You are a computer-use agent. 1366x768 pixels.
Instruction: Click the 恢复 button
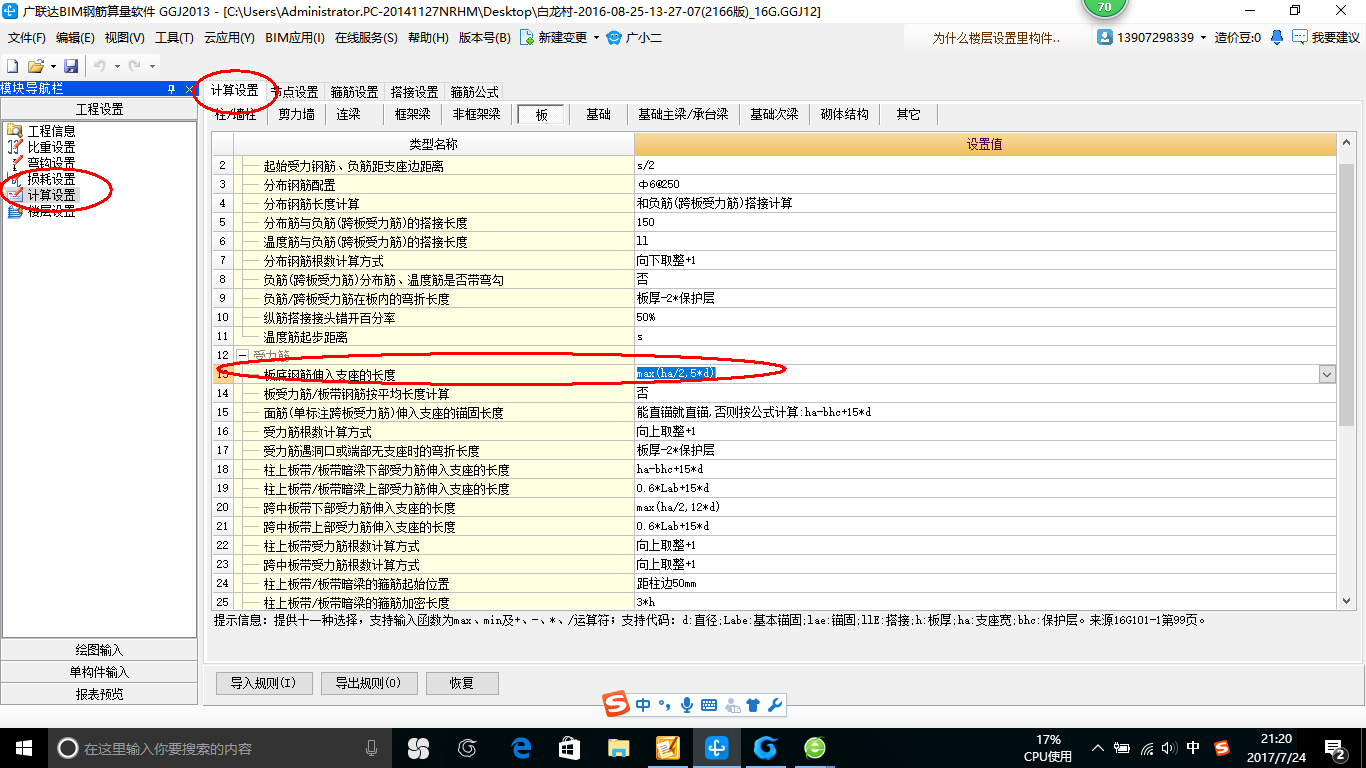click(462, 684)
